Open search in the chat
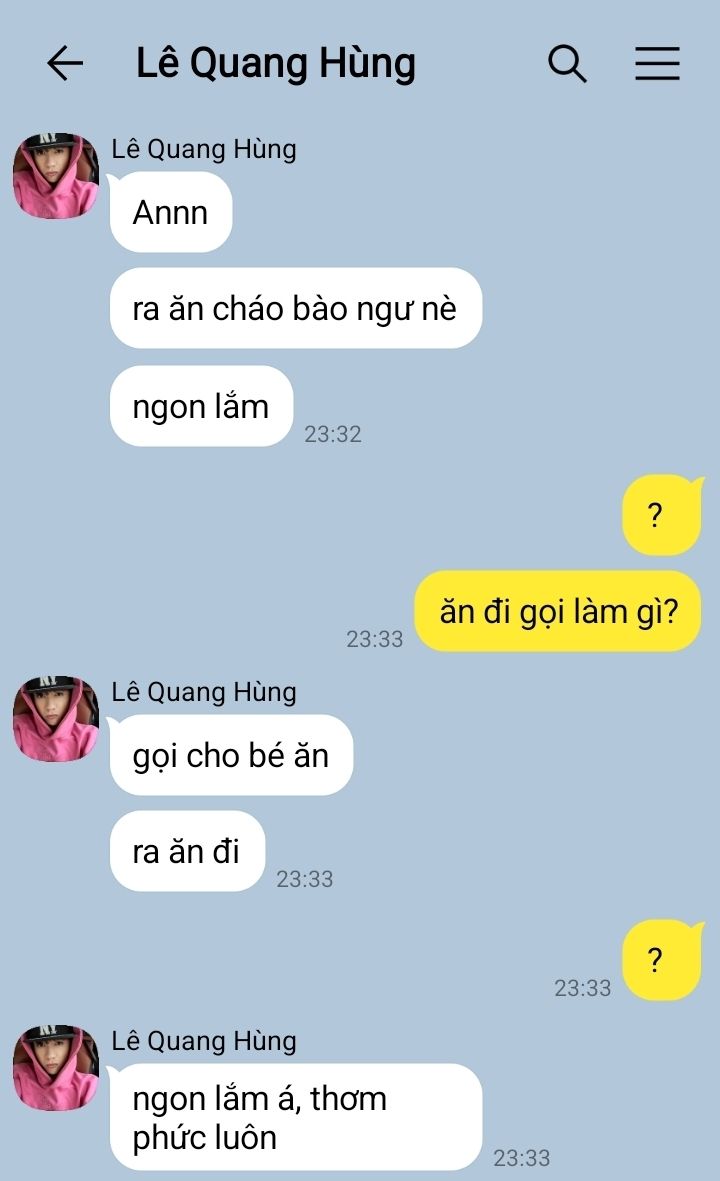 tap(567, 63)
